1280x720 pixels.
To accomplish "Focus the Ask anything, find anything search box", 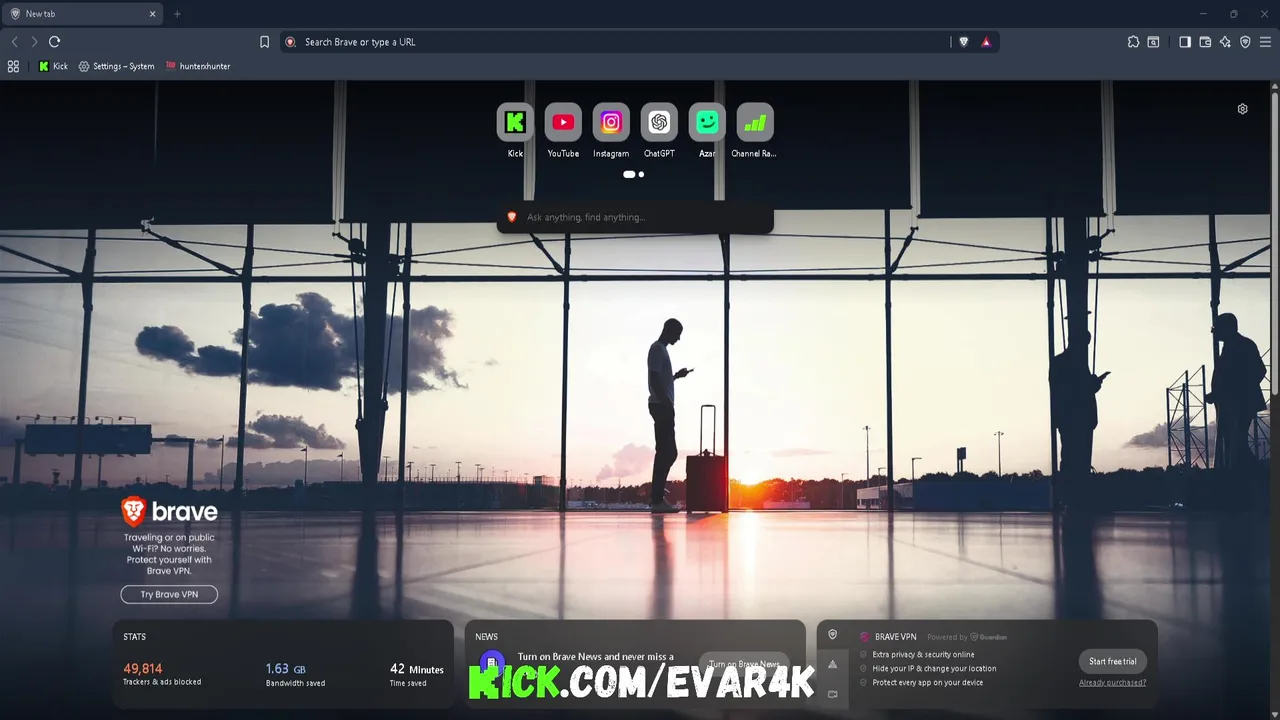I will [x=635, y=217].
